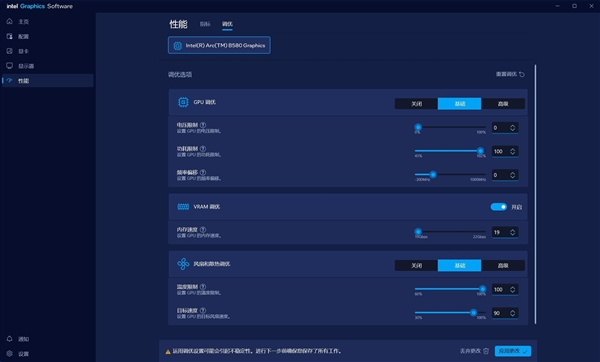
Task: Click the 内存速度 memory speed slider handle
Action: click(x=418, y=232)
